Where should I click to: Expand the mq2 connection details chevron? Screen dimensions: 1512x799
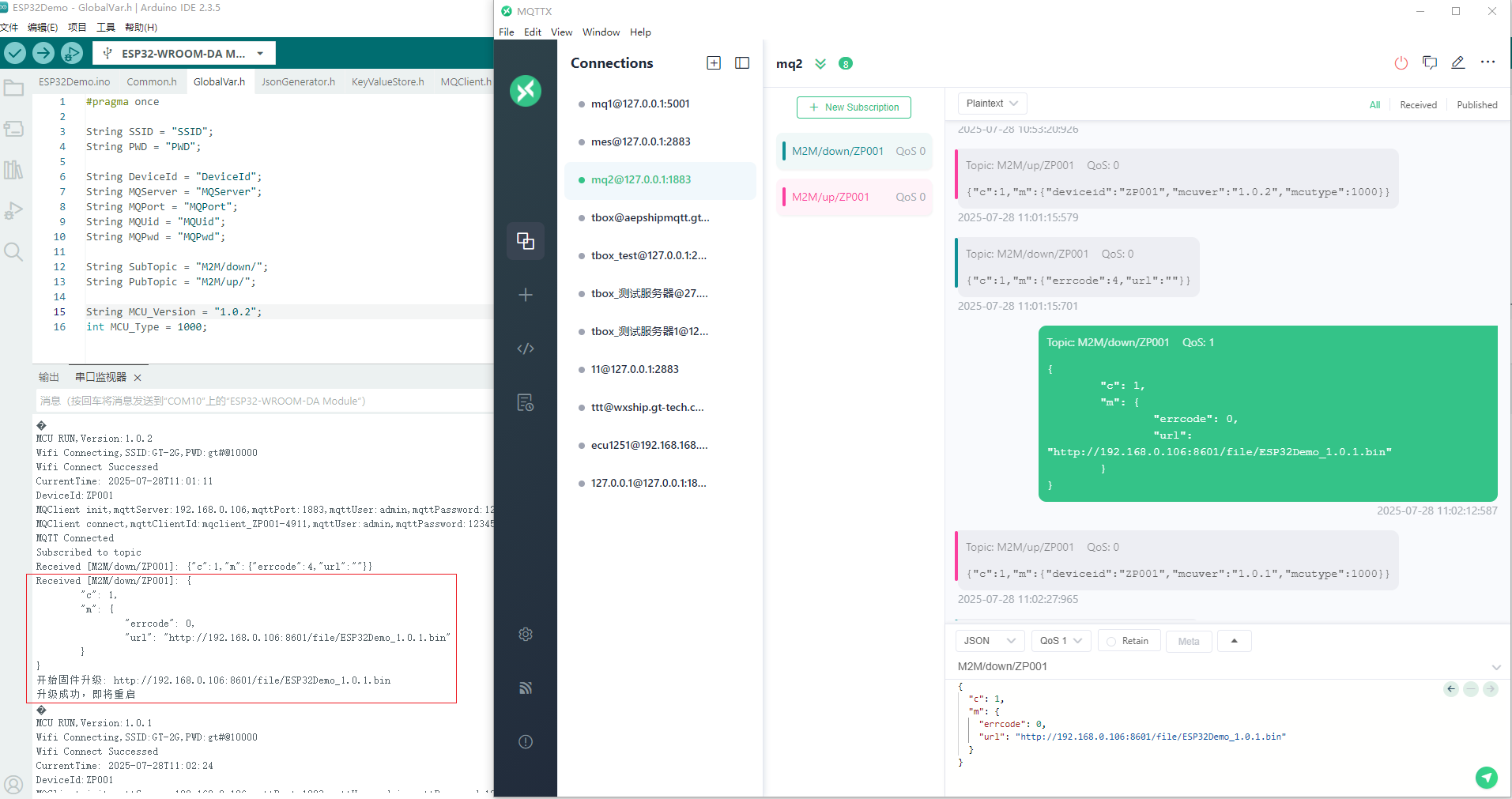(x=820, y=64)
